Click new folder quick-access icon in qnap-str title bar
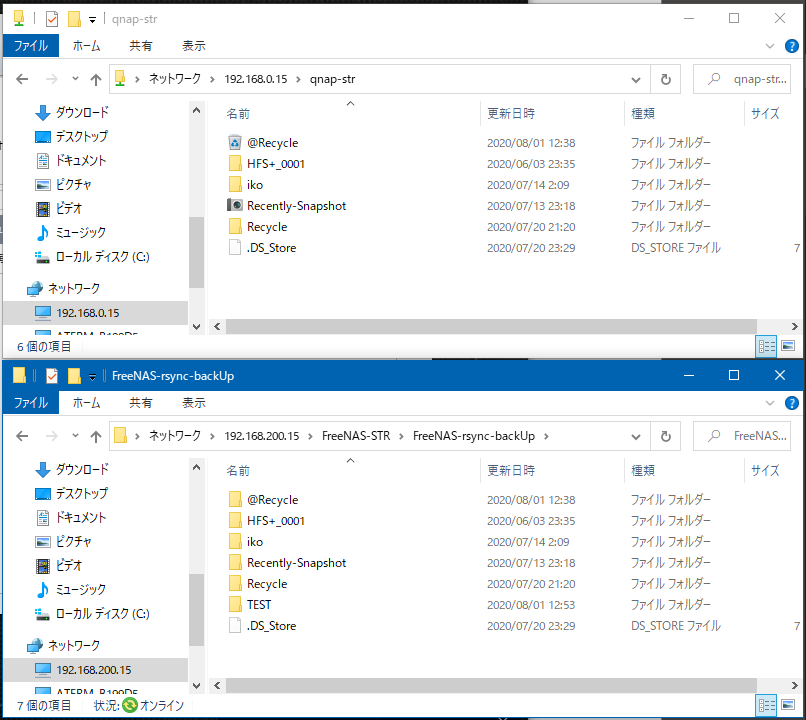Viewport: 806px width, 720px height. point(75,19)
